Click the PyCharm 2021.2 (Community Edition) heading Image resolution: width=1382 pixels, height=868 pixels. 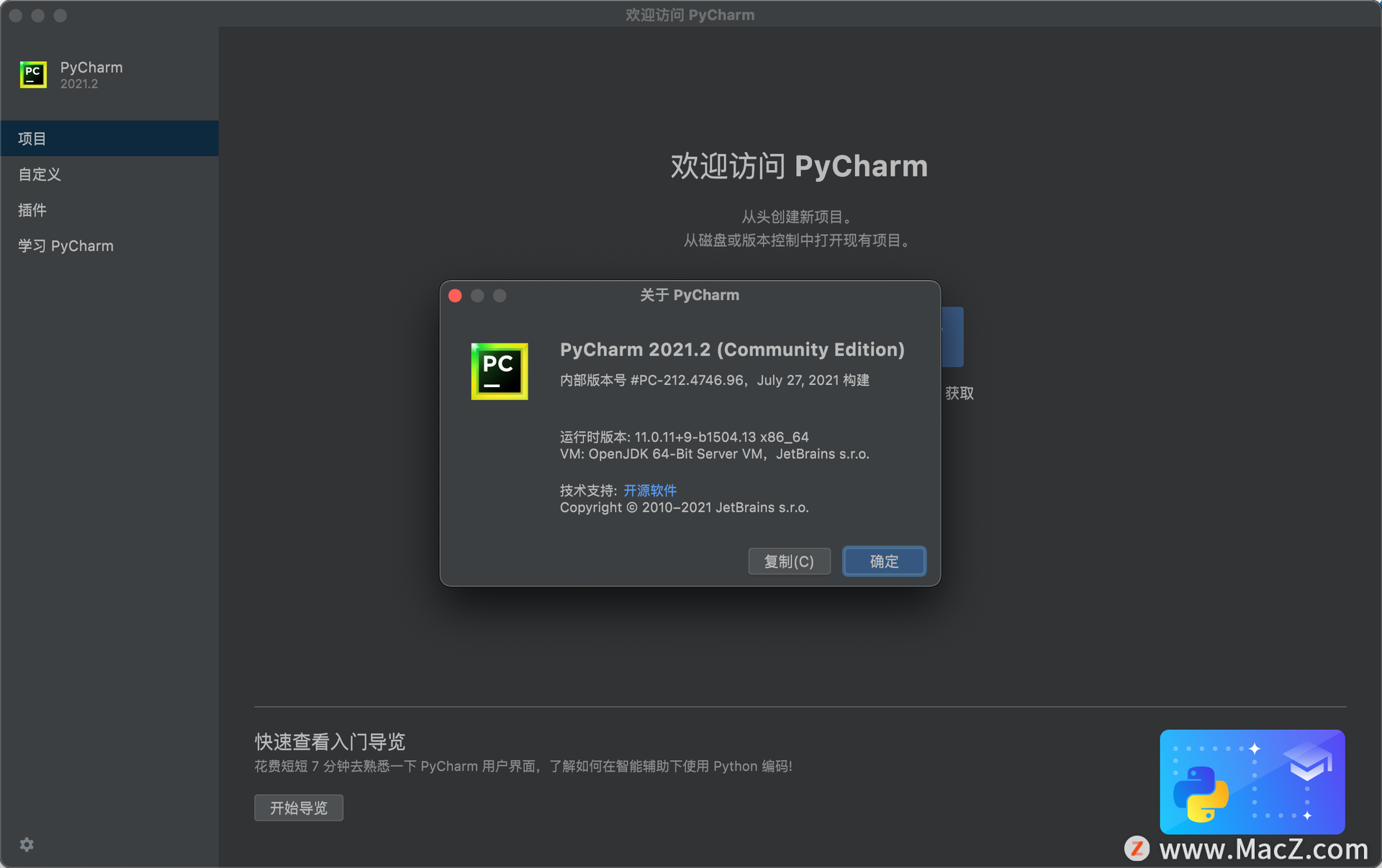click(732, 350)
